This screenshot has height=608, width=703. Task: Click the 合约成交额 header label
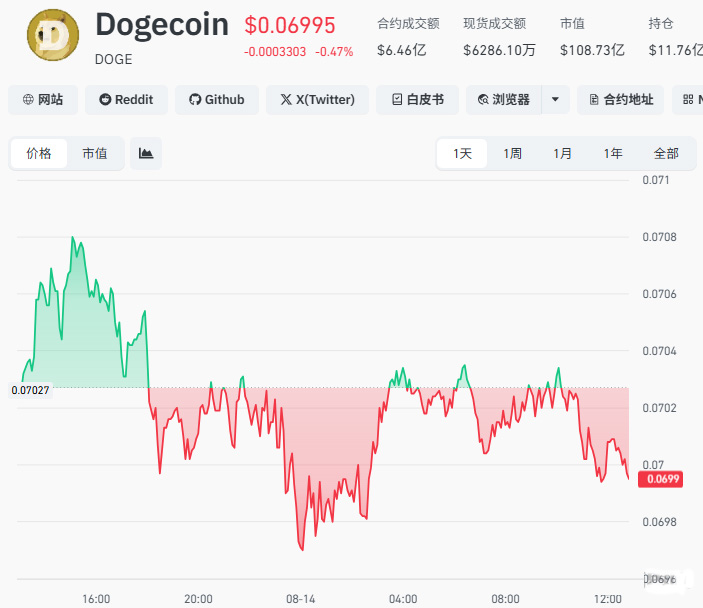point(408,23)
